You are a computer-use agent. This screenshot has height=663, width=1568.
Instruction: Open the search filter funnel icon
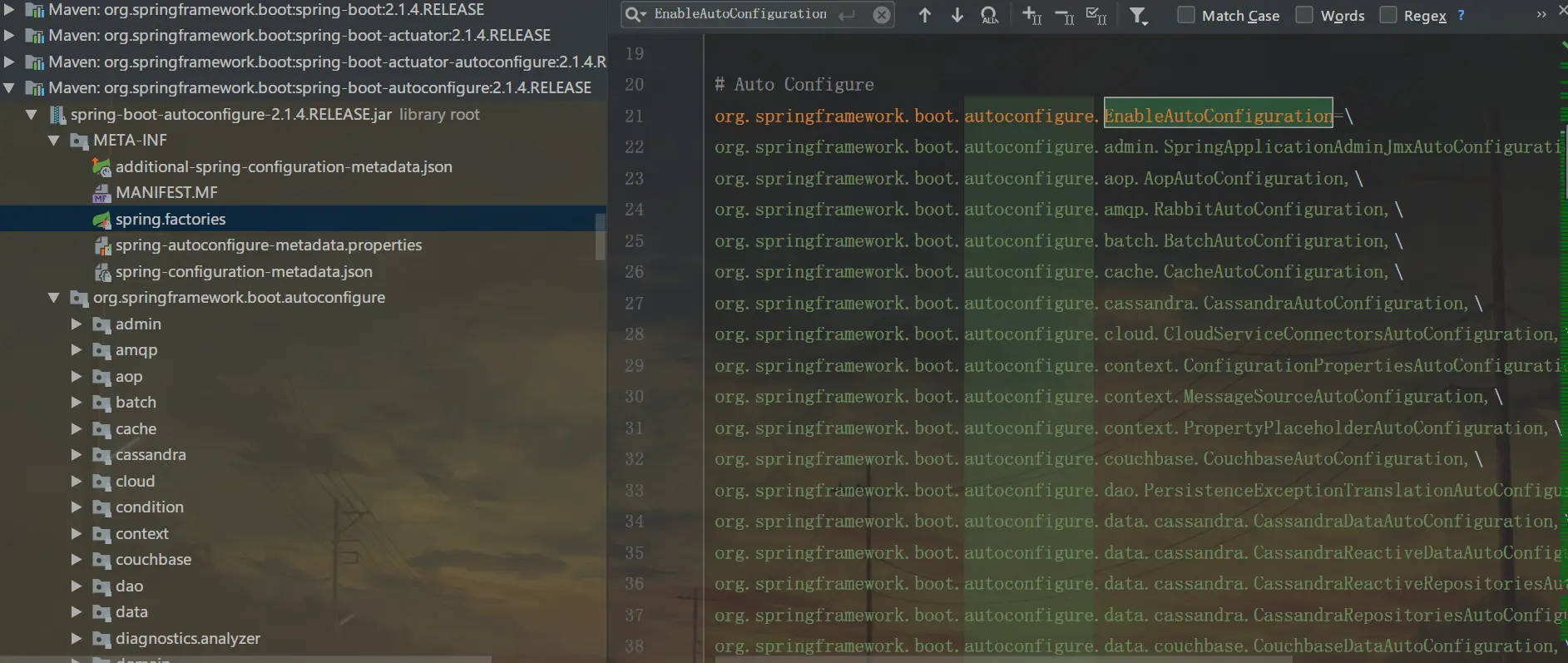click(1139, 16)
